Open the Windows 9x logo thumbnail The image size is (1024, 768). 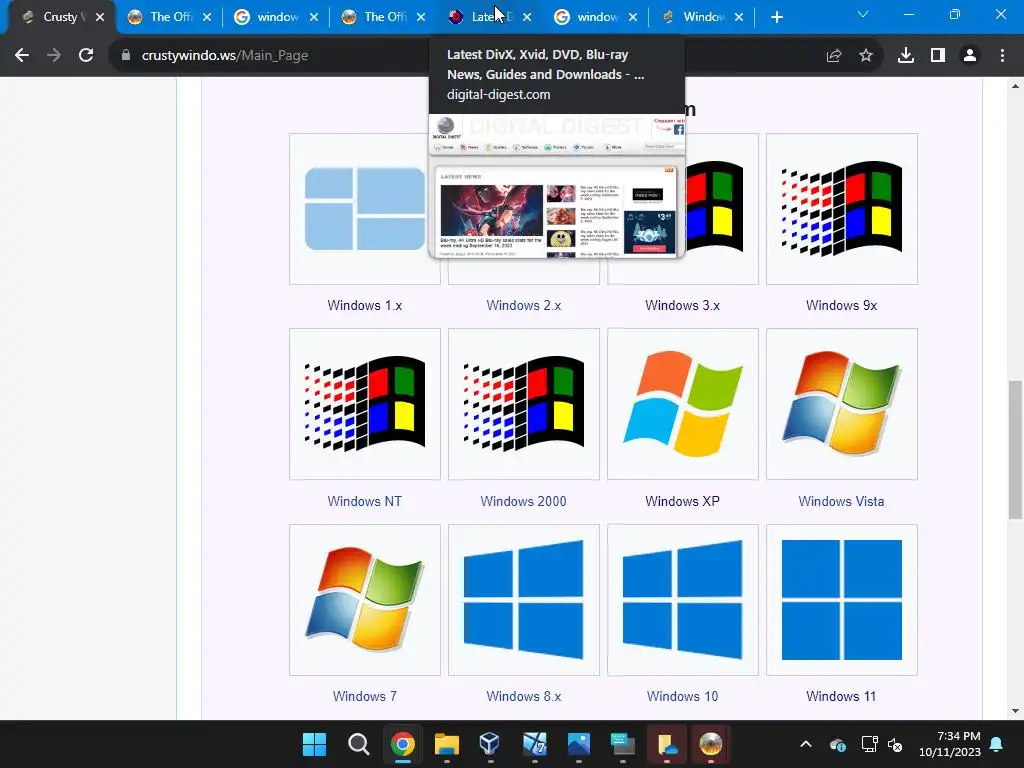[842, 209]
